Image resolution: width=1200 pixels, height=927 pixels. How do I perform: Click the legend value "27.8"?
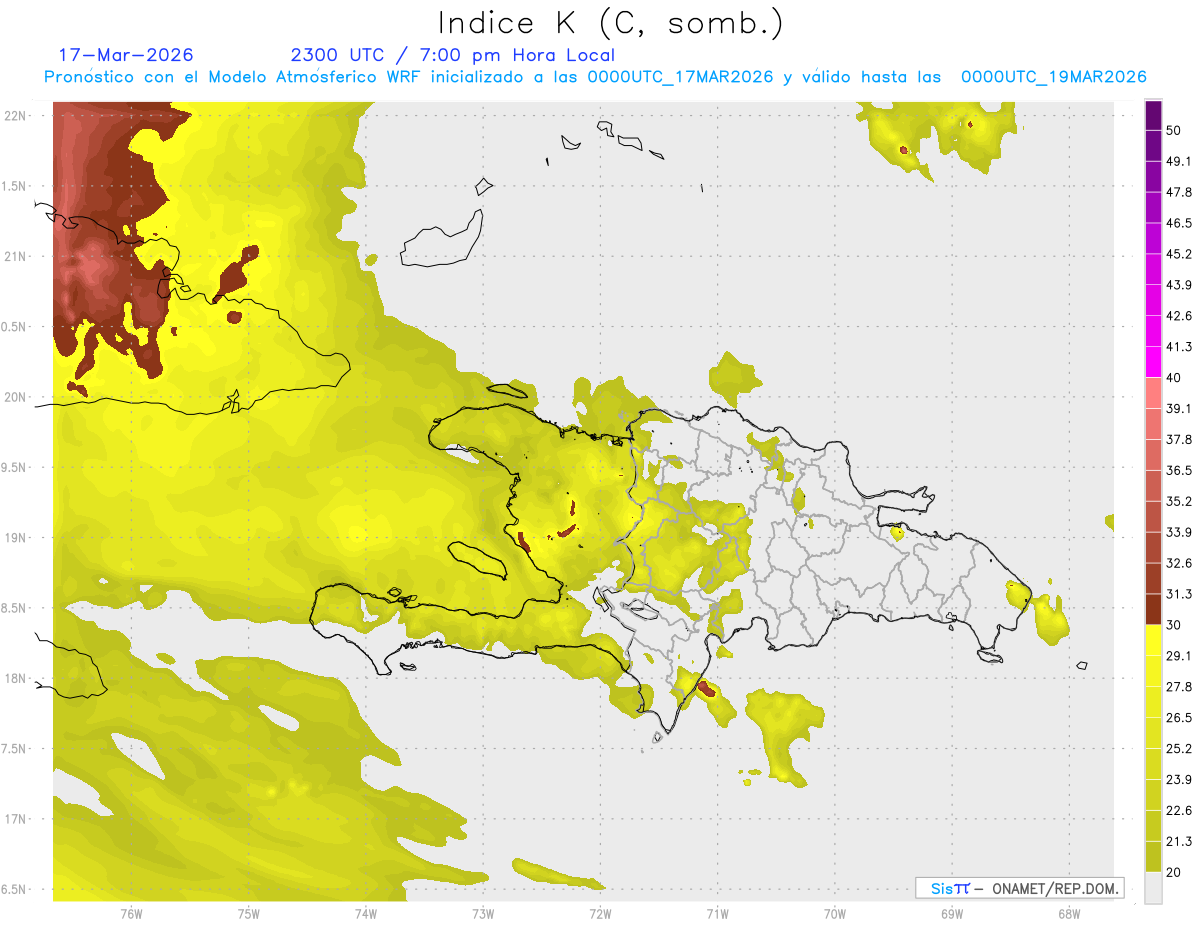coord(1179,687)
